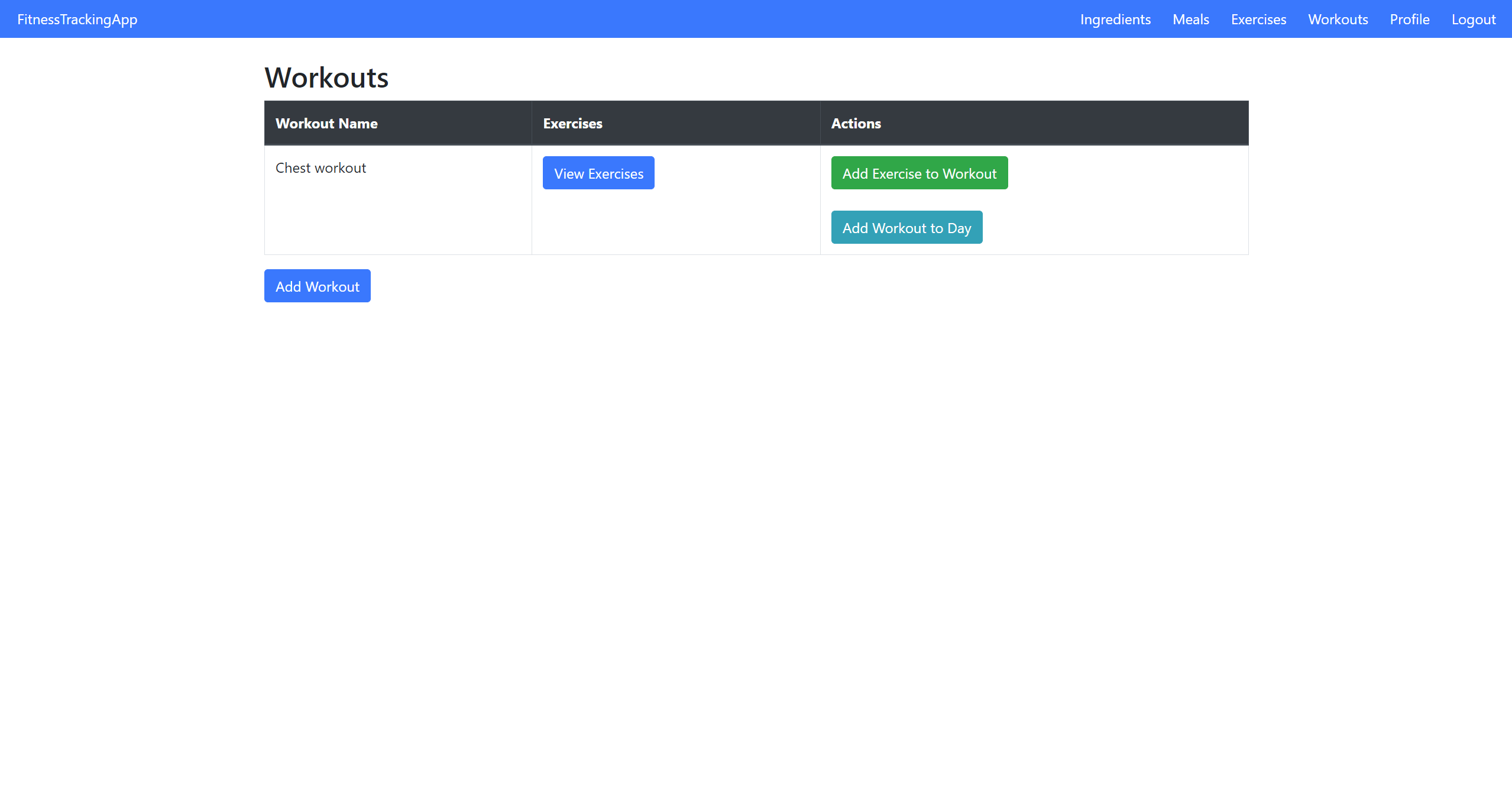Click the View Exercises button

[598, 173]
